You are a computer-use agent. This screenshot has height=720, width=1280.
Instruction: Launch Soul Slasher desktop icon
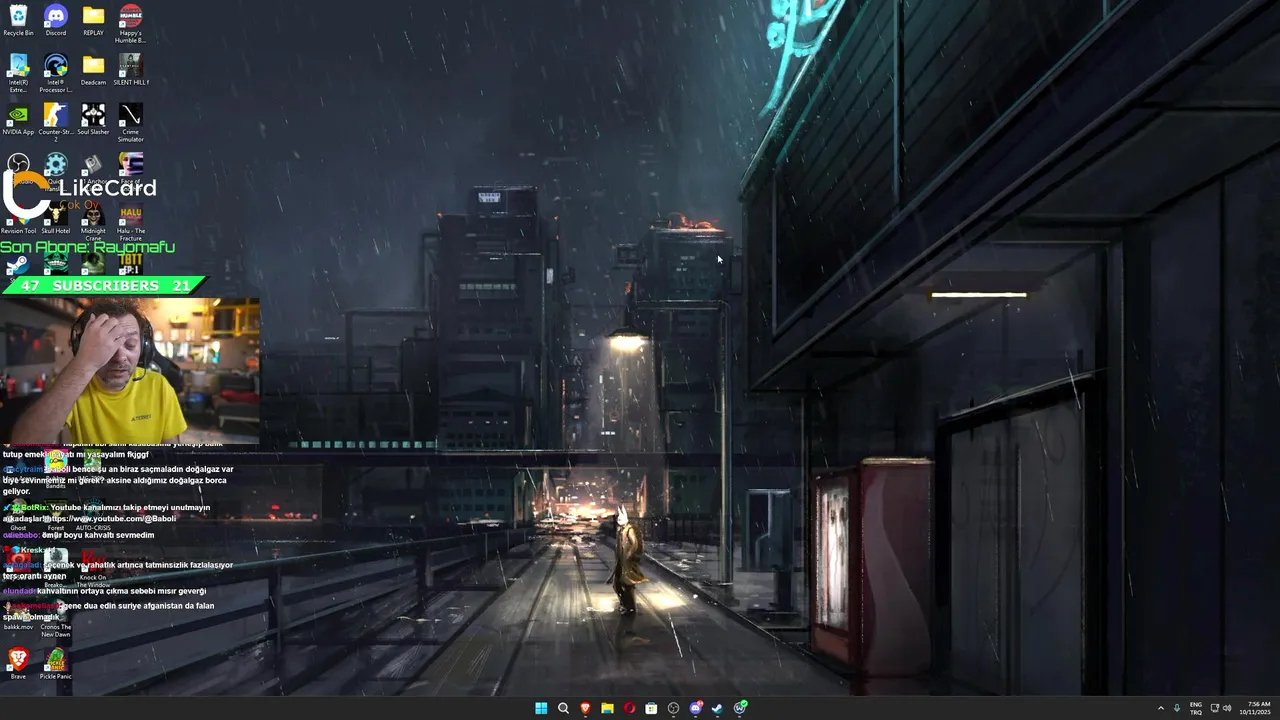click(x=93, y=119)
